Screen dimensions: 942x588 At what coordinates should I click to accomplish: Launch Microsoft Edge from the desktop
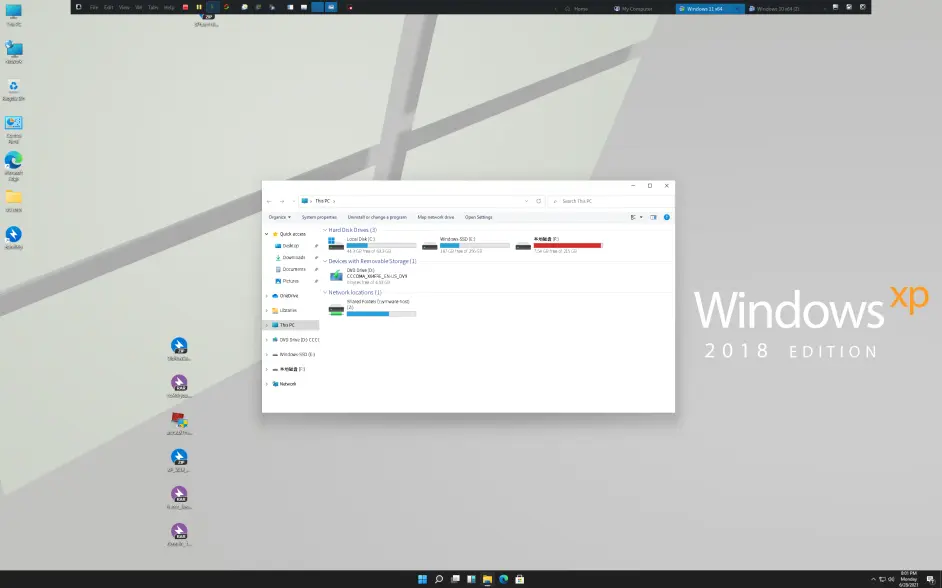tap(13, 166)
